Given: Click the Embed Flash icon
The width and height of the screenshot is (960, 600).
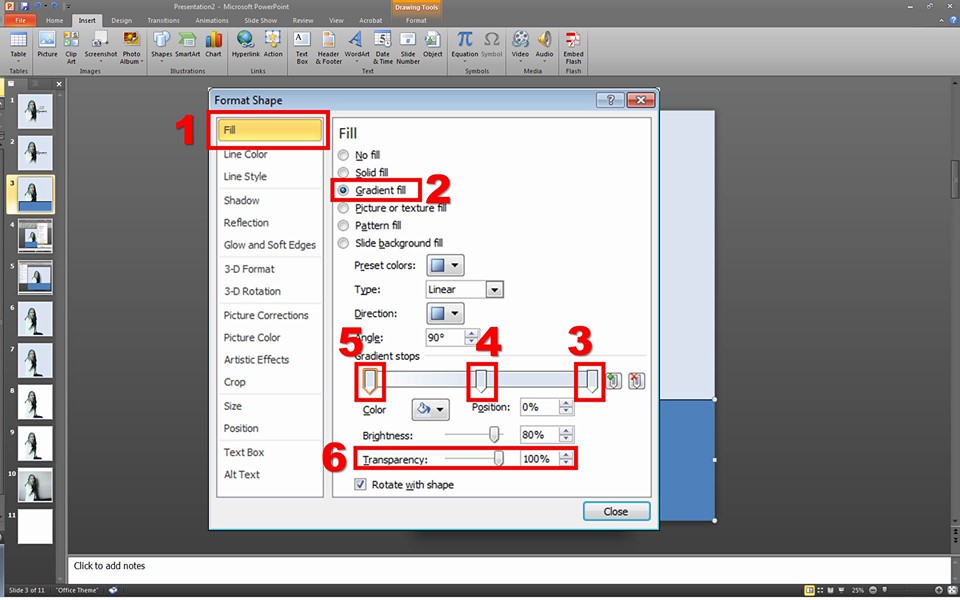Looking at the screenshot, I should click(x=573, y=44).
